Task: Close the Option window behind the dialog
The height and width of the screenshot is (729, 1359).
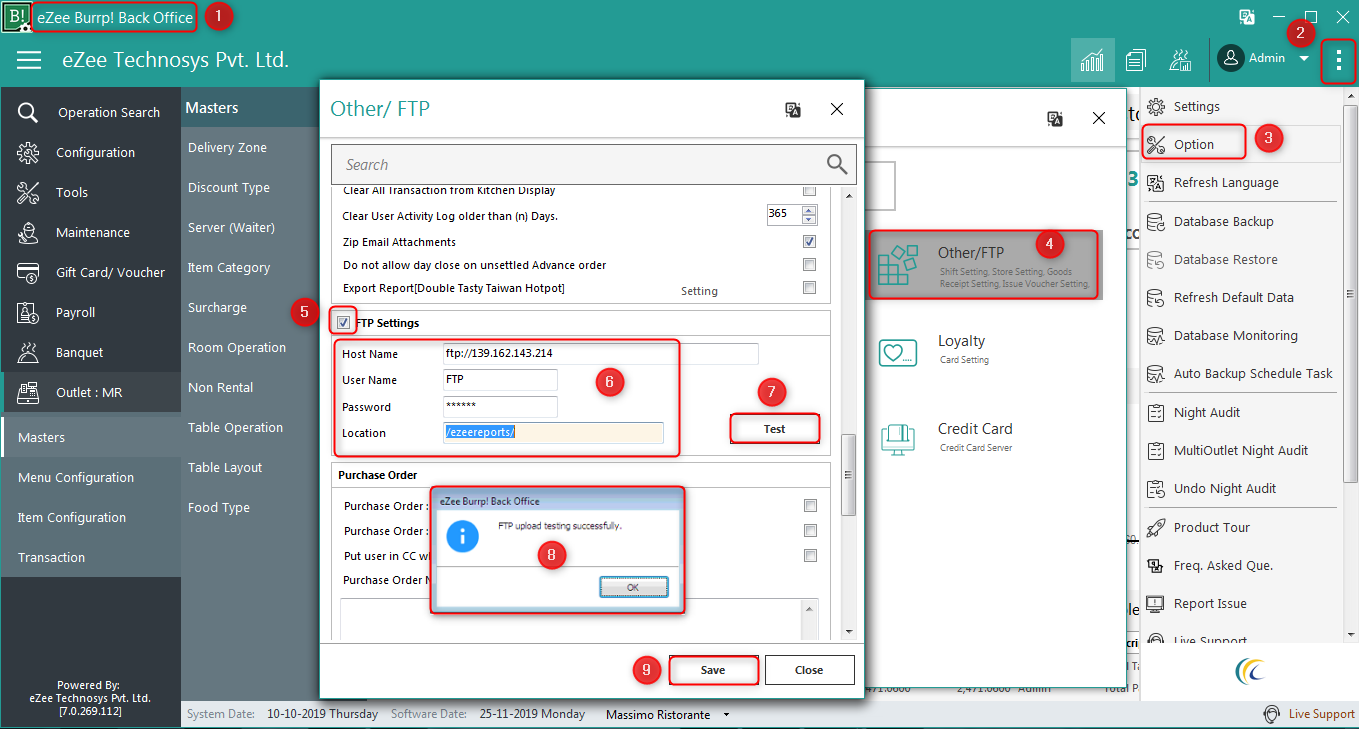Action: (1099, 118)
